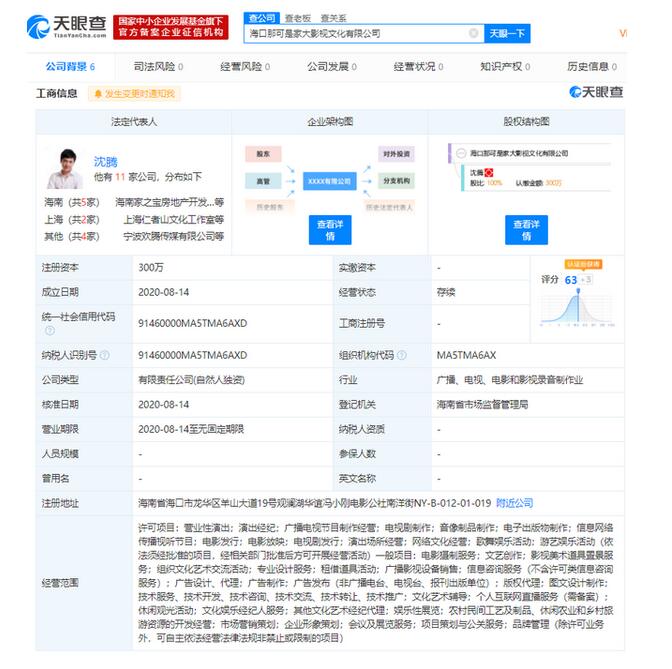Click the 附近公司 link after address

click(514, 503)
